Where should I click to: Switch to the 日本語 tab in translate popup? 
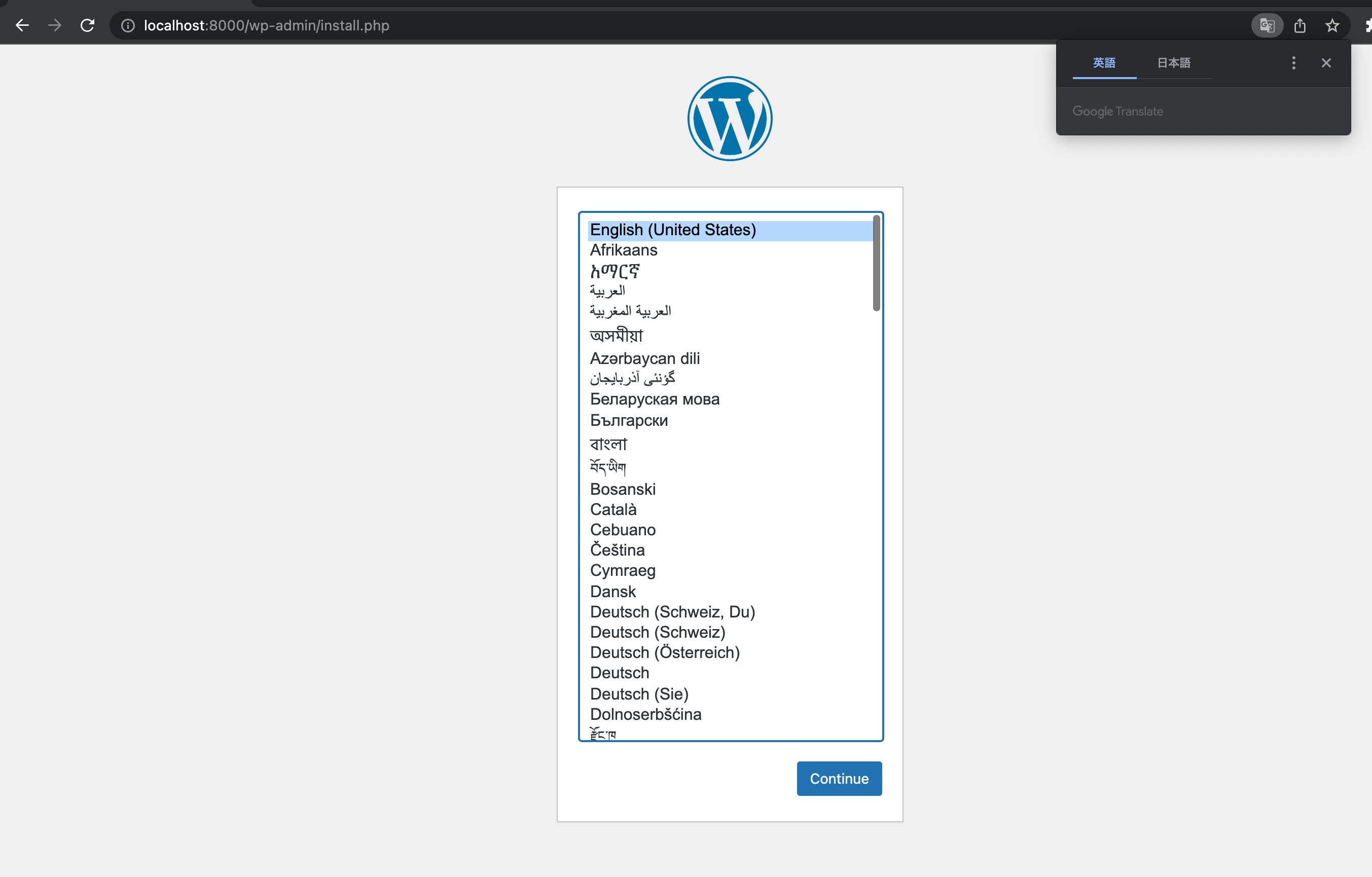[1174, 63]
